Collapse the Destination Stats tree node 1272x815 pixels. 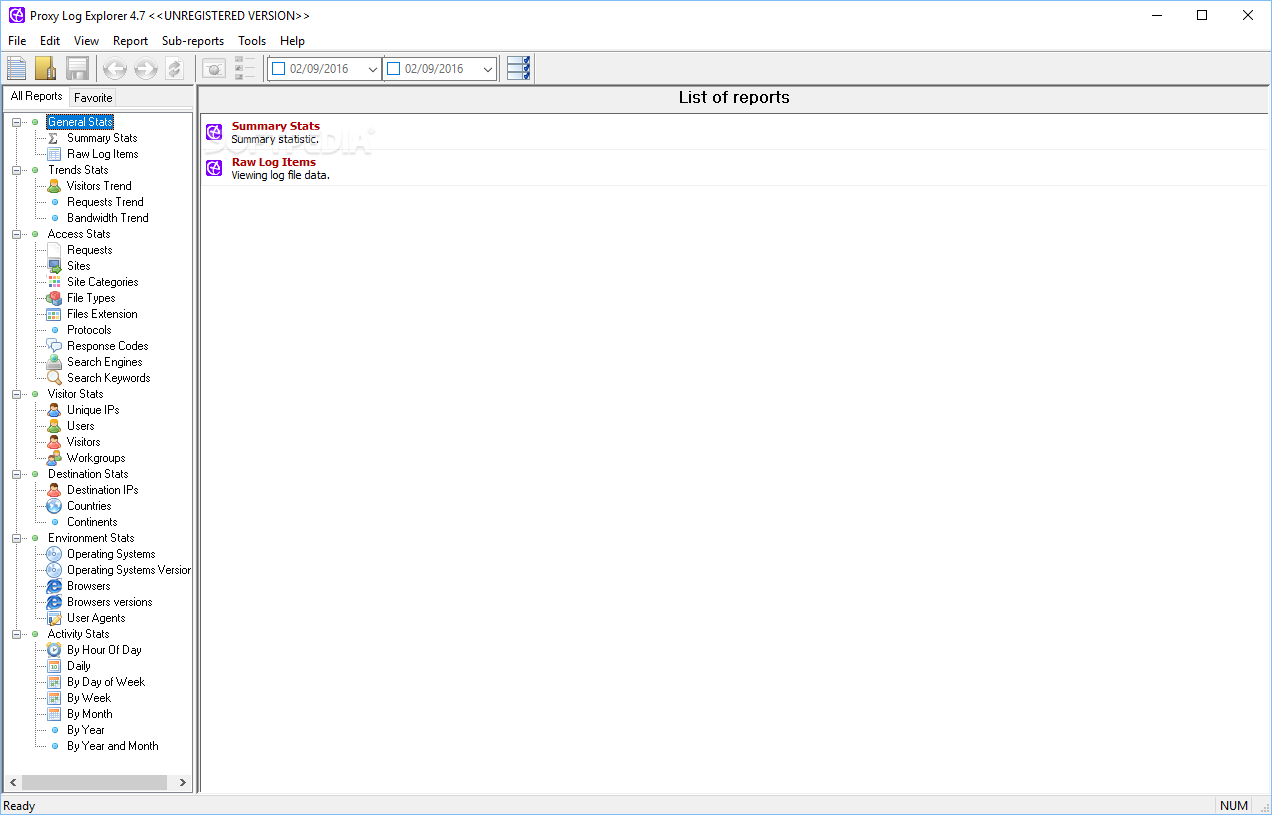[17, 474]
